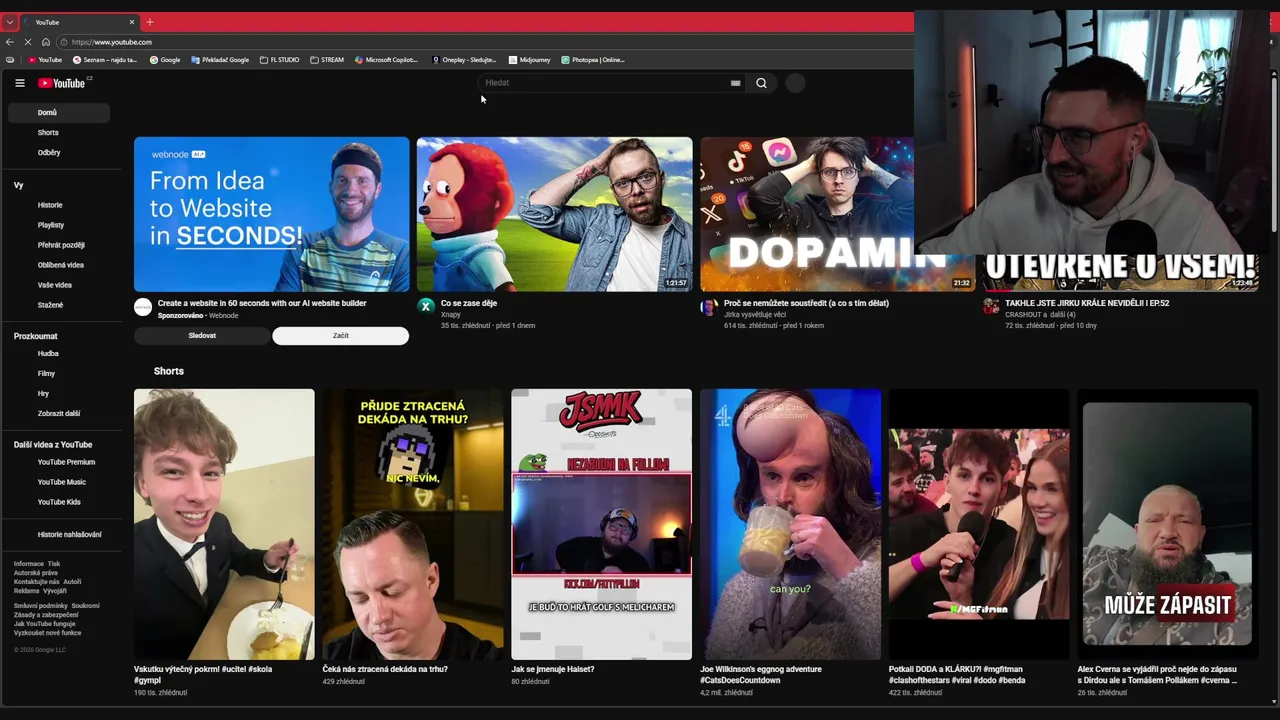Open the Seznam bookmark
The width and height of the screenshot is (1280, 720).
(105, 60)
